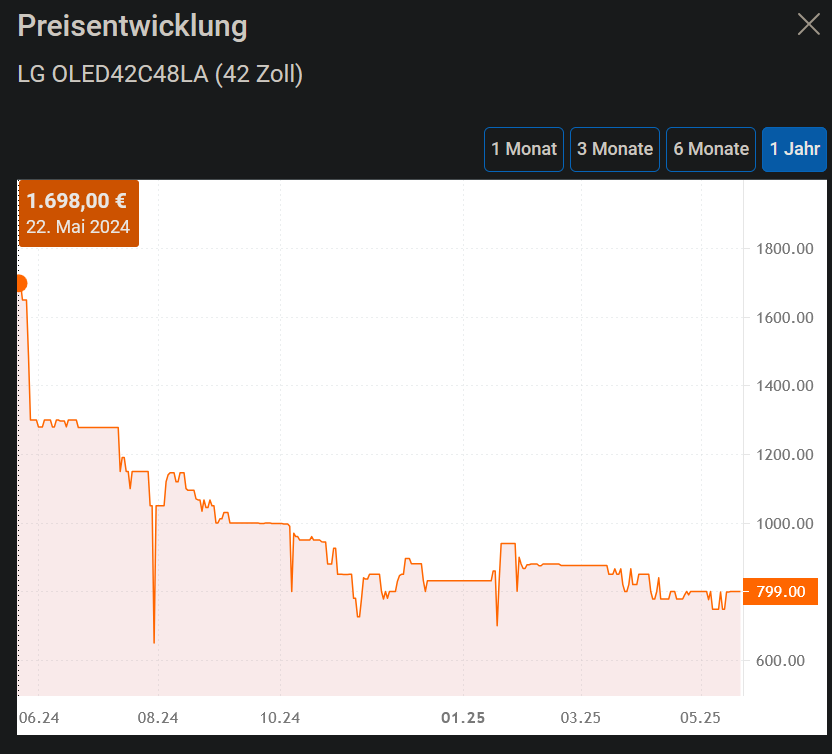Viewport: 832px width, 754px height.
Task: Switch to the 1 Monat view
Action: (523, 148)
